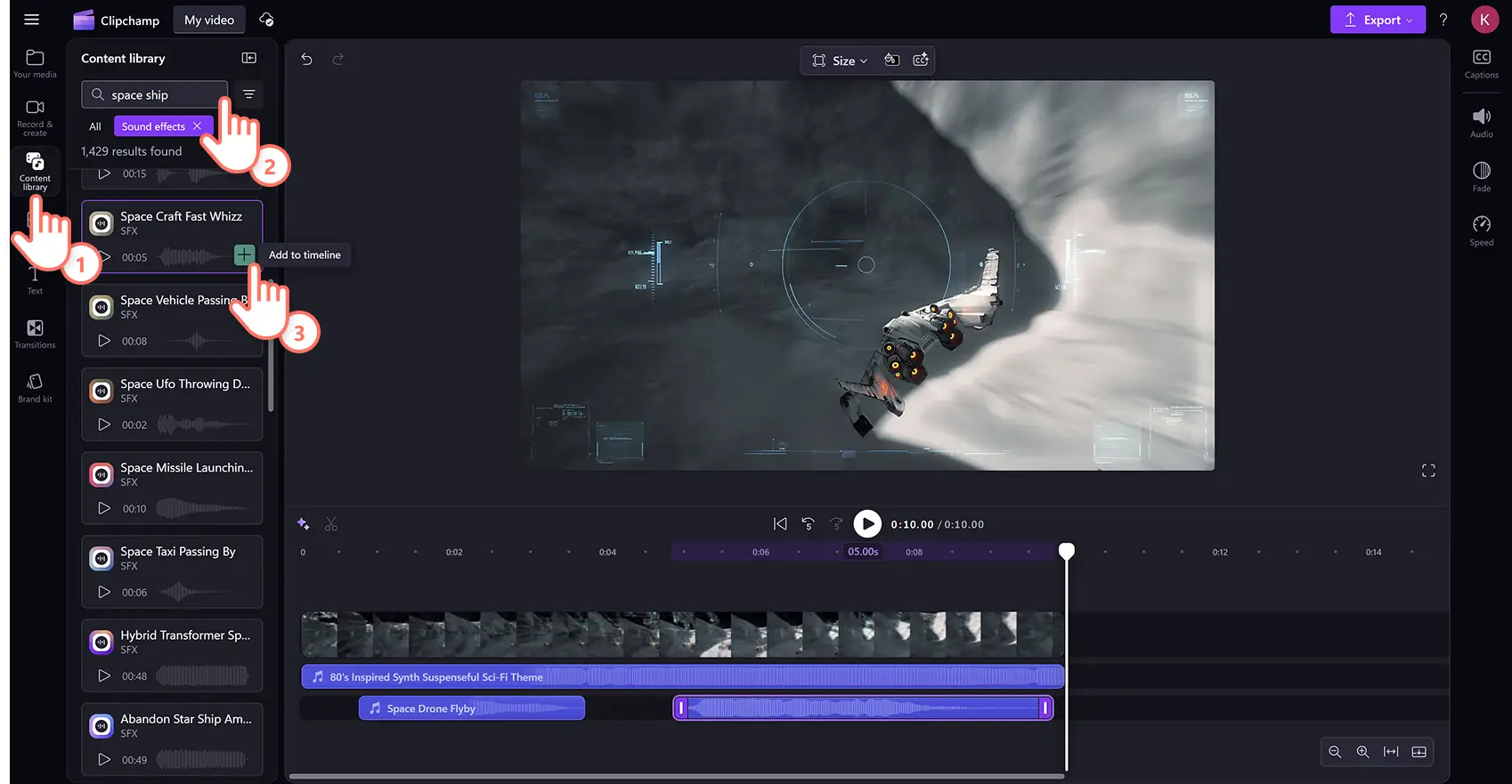Expand the Size dropdown
The width and height of the screenshot is (1512, 784).
[x=839, y=61]
